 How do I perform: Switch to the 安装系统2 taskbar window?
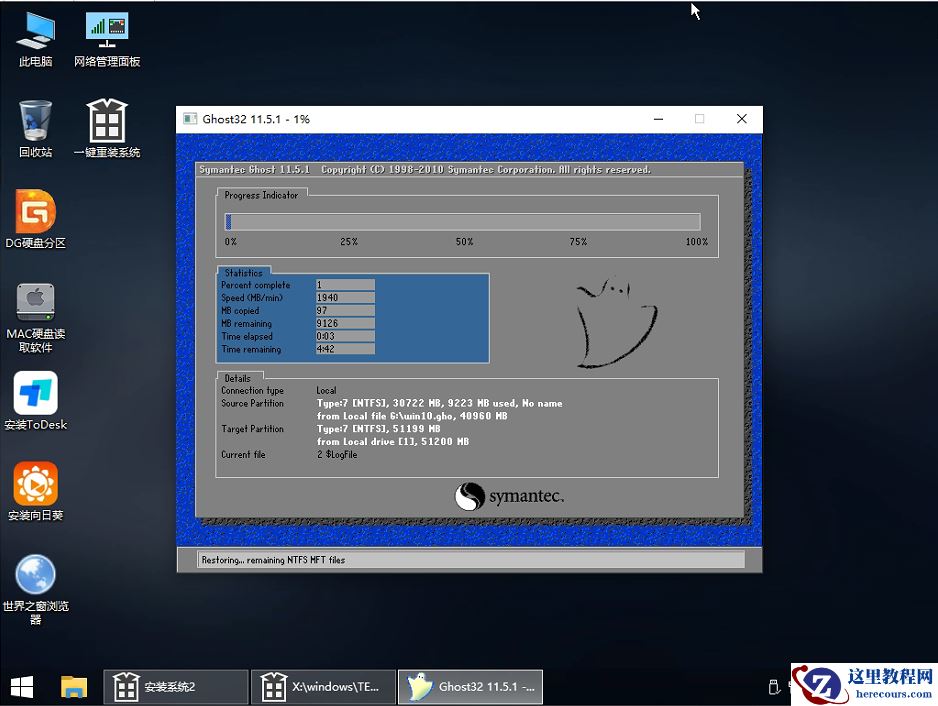(175, 687)
